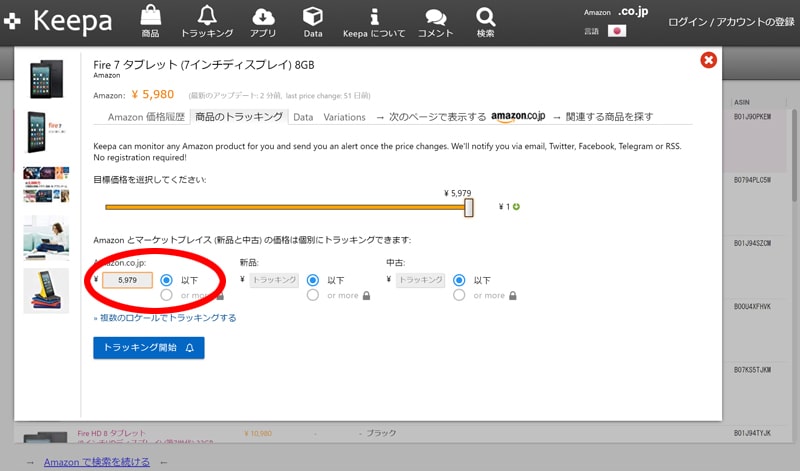Open the トラッキング bell icon in header
The width and height of the screenshot is (800, 471).
(x=207, y=21)
